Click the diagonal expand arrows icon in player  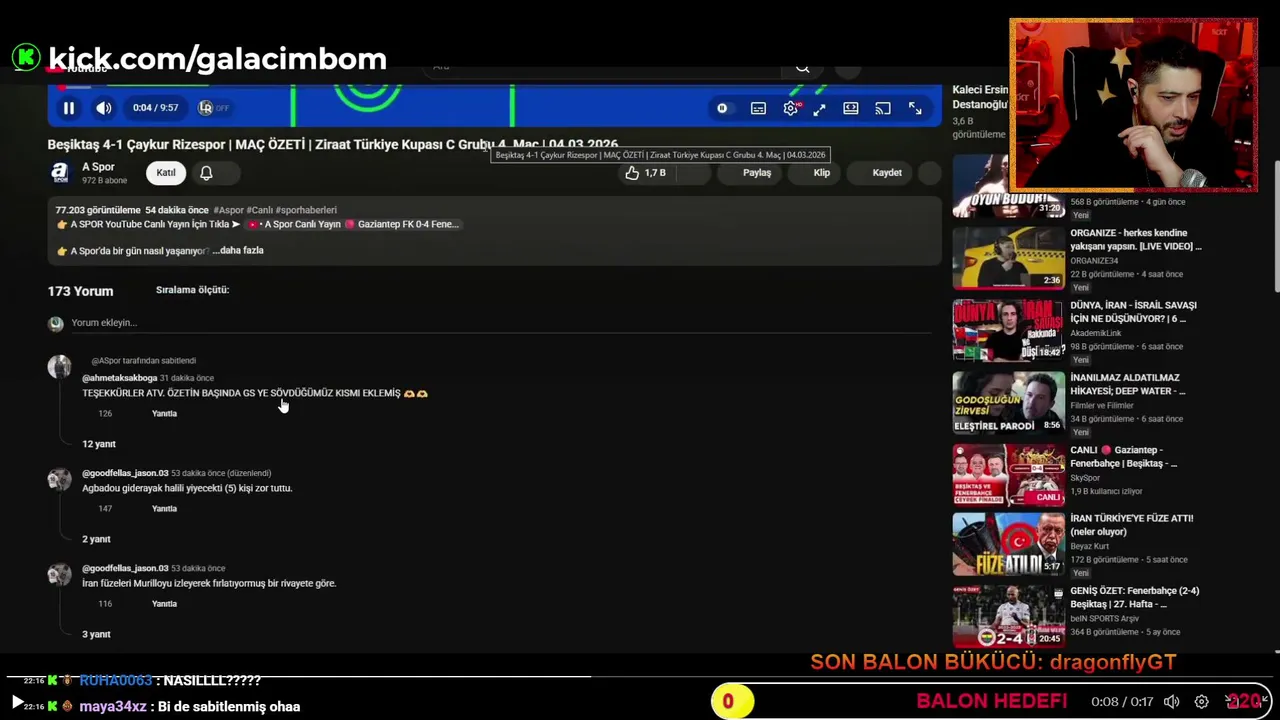819,108
